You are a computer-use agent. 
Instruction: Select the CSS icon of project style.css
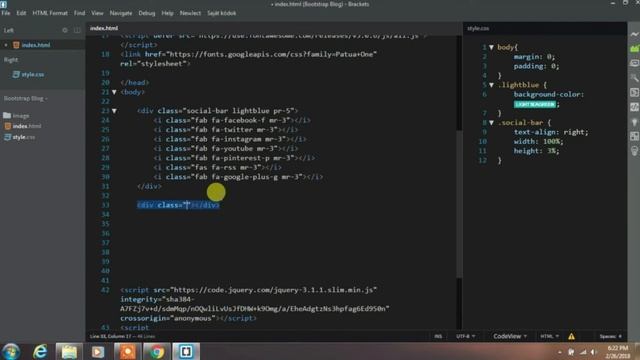(7, 137)
